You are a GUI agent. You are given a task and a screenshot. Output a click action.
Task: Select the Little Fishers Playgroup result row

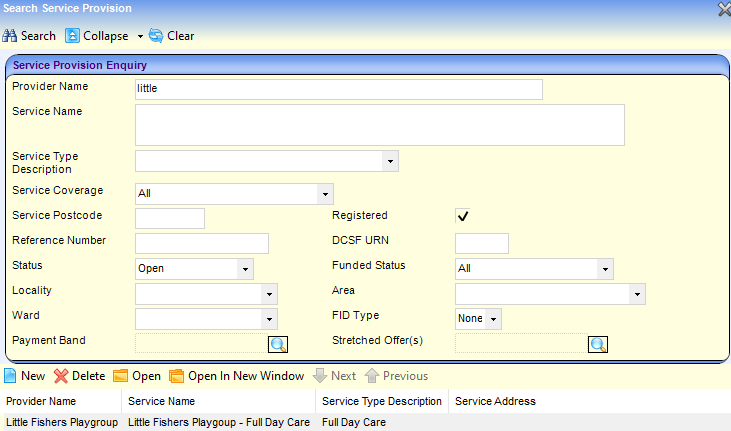coord(62,423)
